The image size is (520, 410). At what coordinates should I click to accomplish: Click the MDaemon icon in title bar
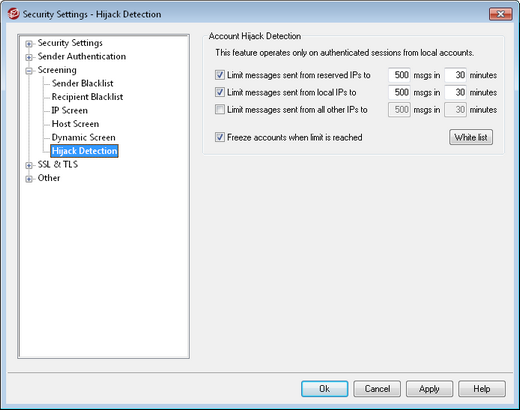(13, 14)
